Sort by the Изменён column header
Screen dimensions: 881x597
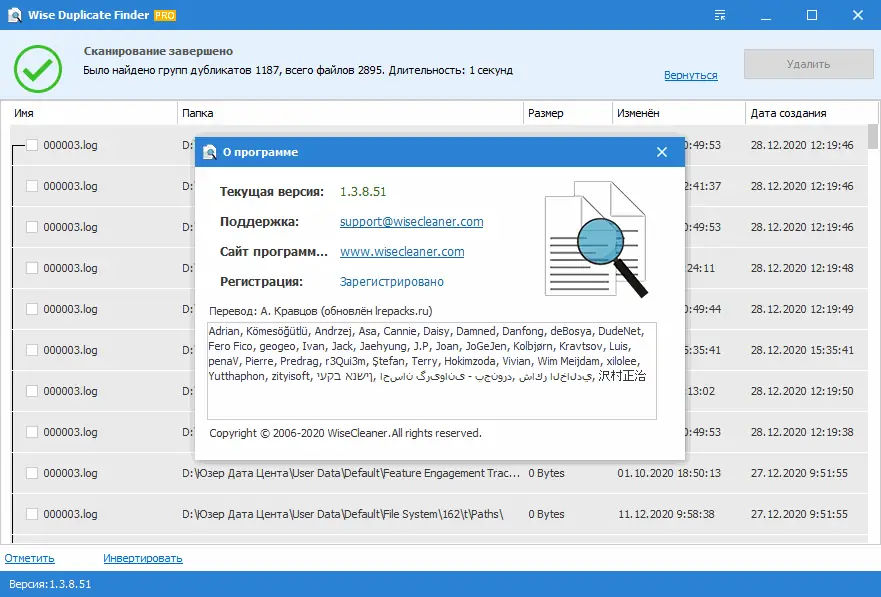(679, 113)
